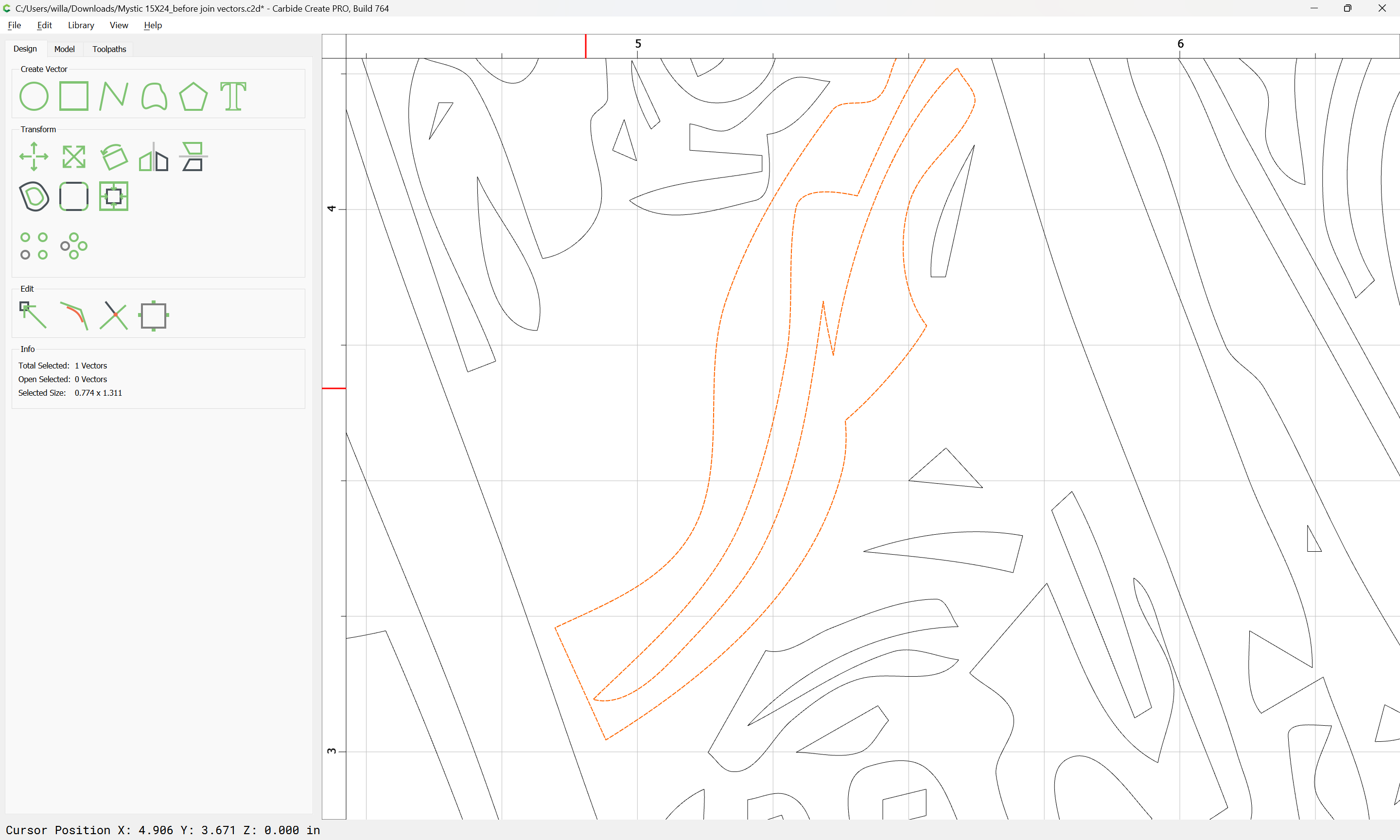Activate the Rotate transform tool
The width and height of the screenshot is (1400, 840).
pos(114,157)
